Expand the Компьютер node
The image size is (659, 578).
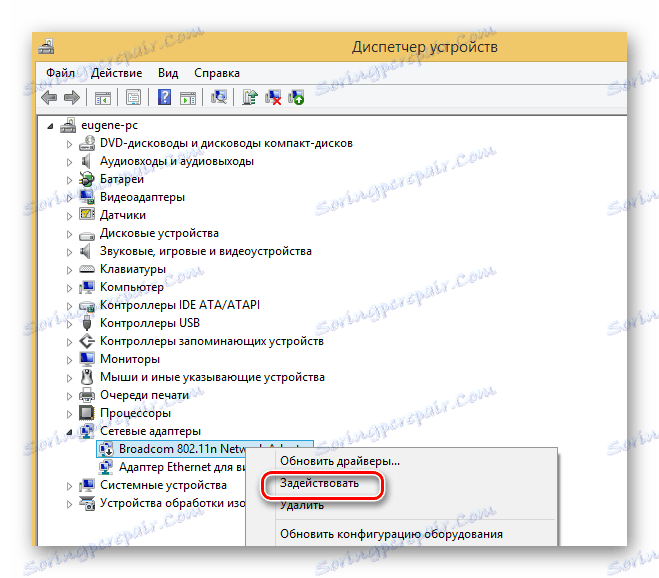click(69, 288)
